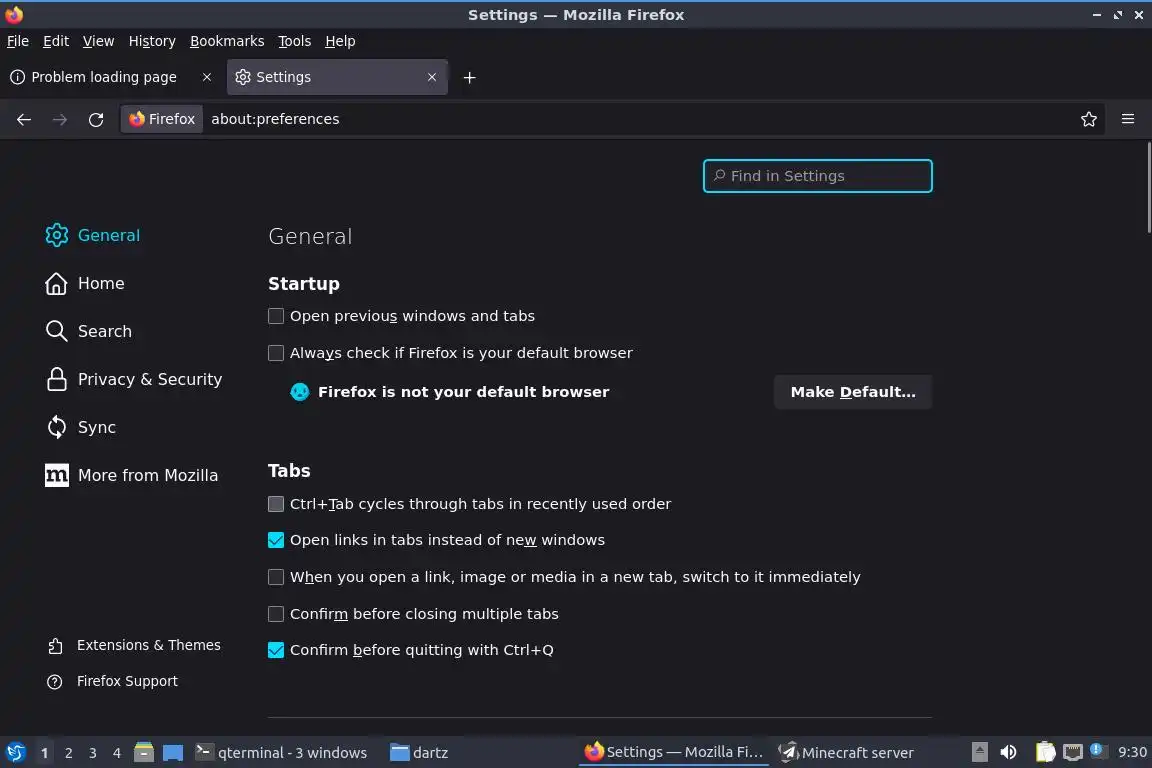Open the View menu
Screen dimensions: 1152x768
(98, 41)
